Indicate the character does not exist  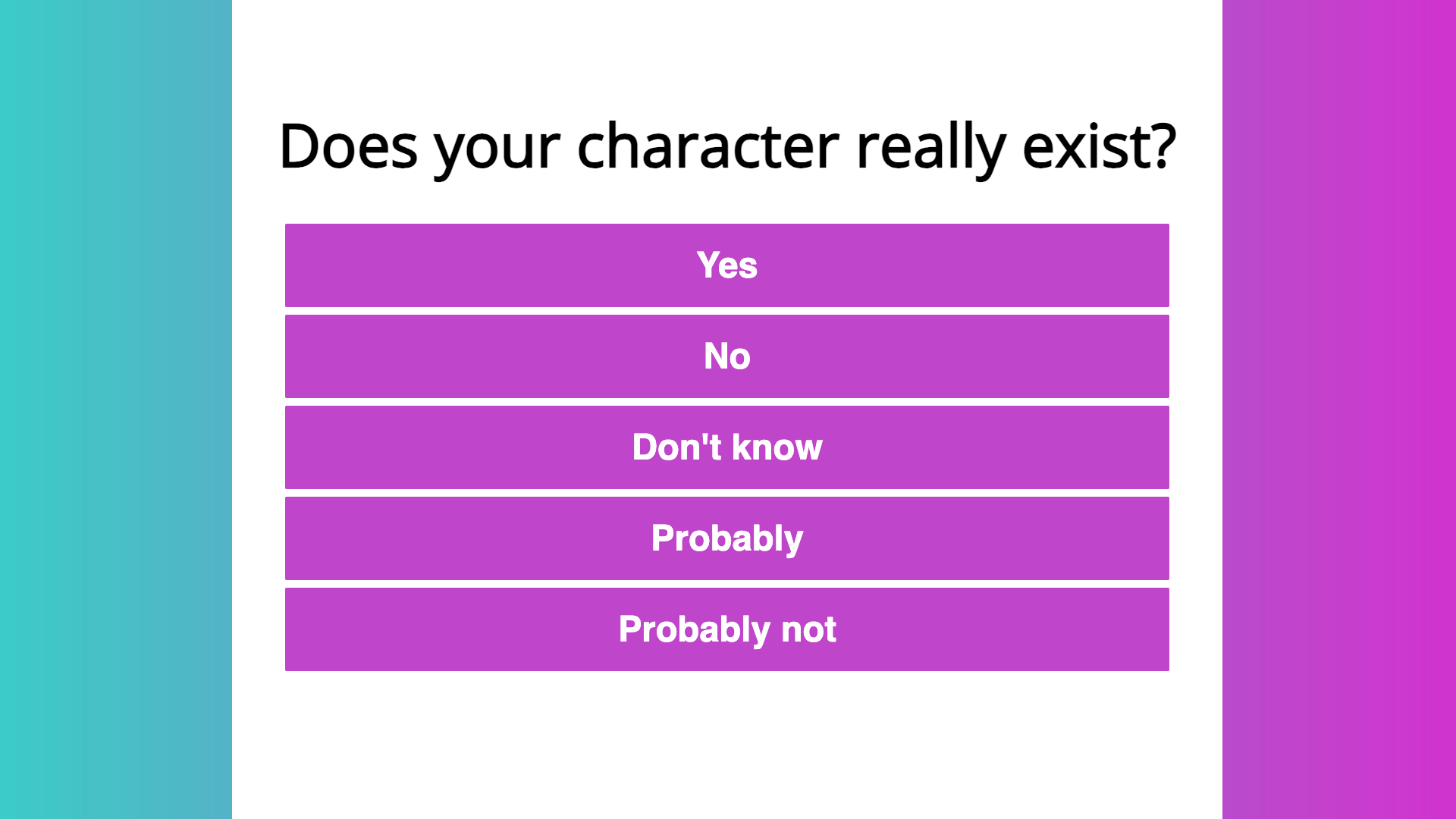726,356
